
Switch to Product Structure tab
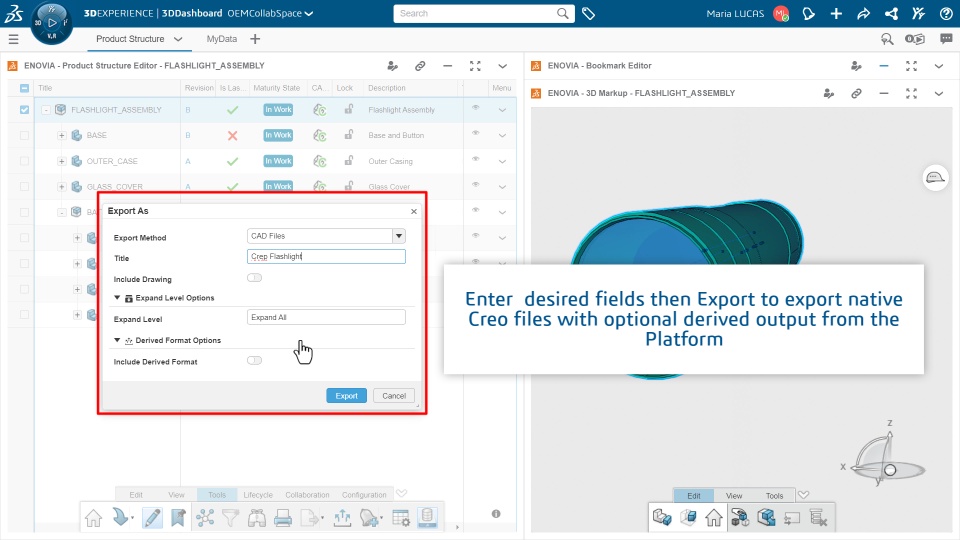(130, 39)
